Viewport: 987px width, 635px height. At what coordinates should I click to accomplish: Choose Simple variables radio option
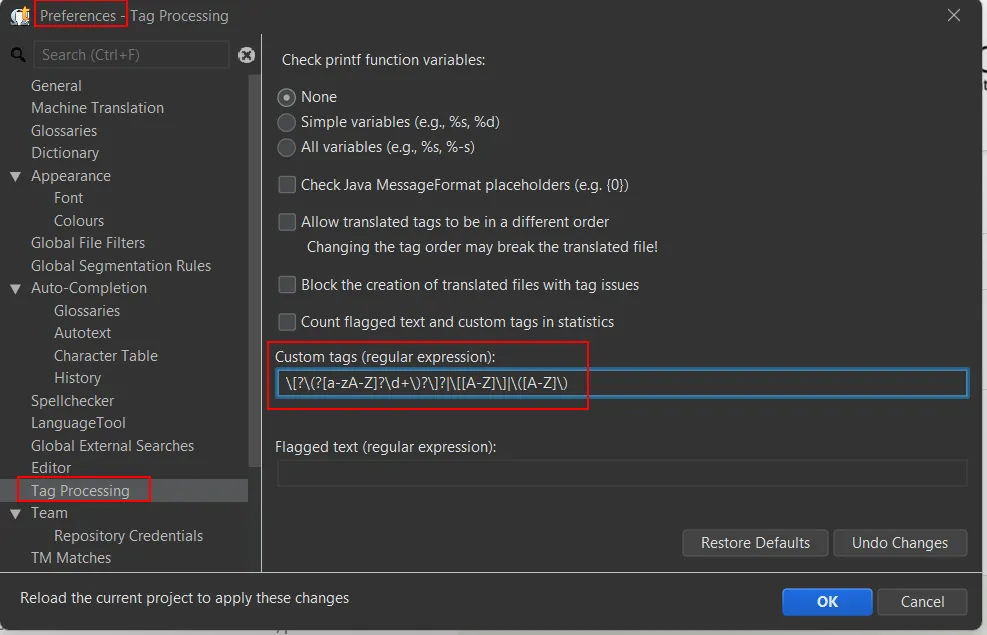tap(287, 122)
